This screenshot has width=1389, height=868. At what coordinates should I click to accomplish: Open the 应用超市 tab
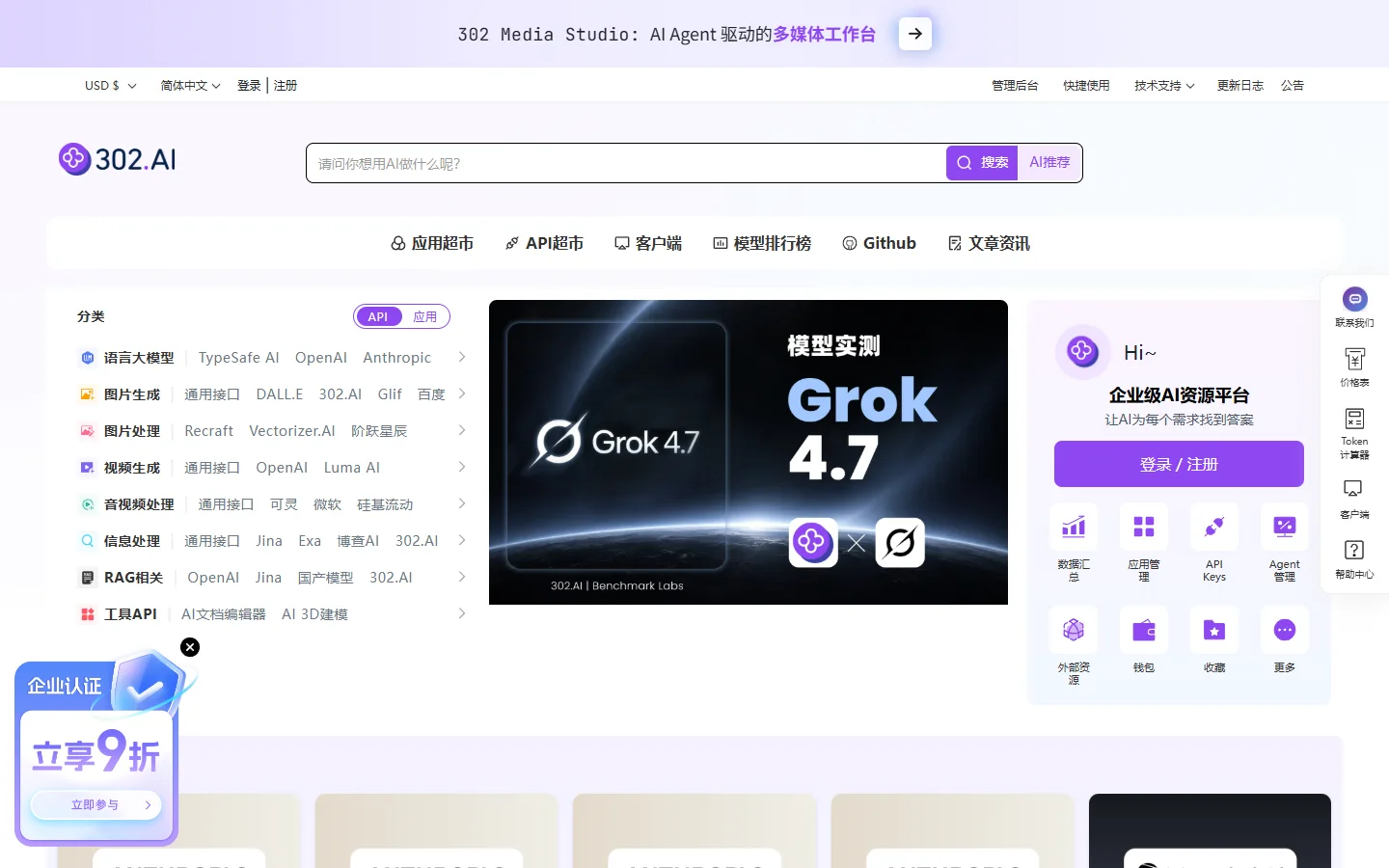coord(432,243)
